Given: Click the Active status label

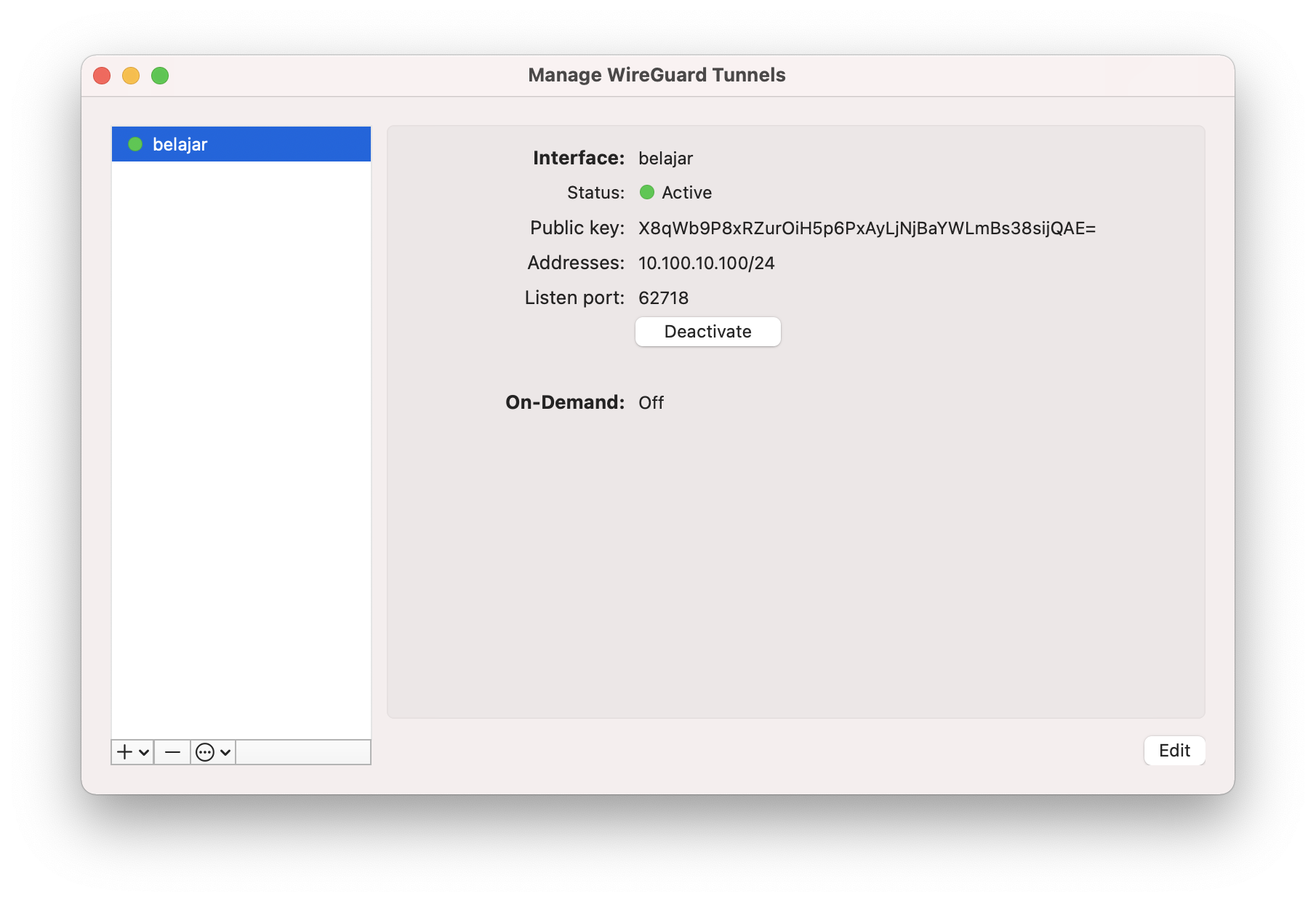Looking at the screenshot, I should pyautogui.click(x=686, y=193).
